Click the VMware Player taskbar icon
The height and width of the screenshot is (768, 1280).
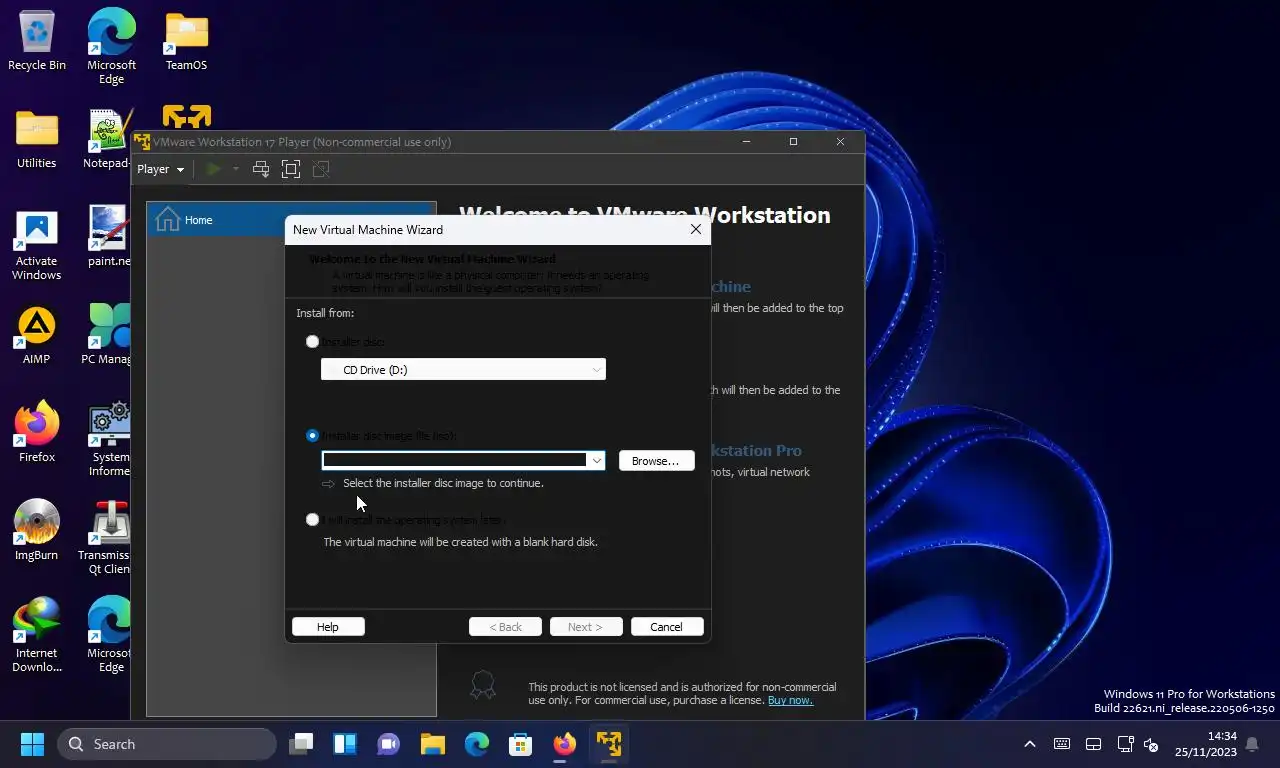point(609,744)
